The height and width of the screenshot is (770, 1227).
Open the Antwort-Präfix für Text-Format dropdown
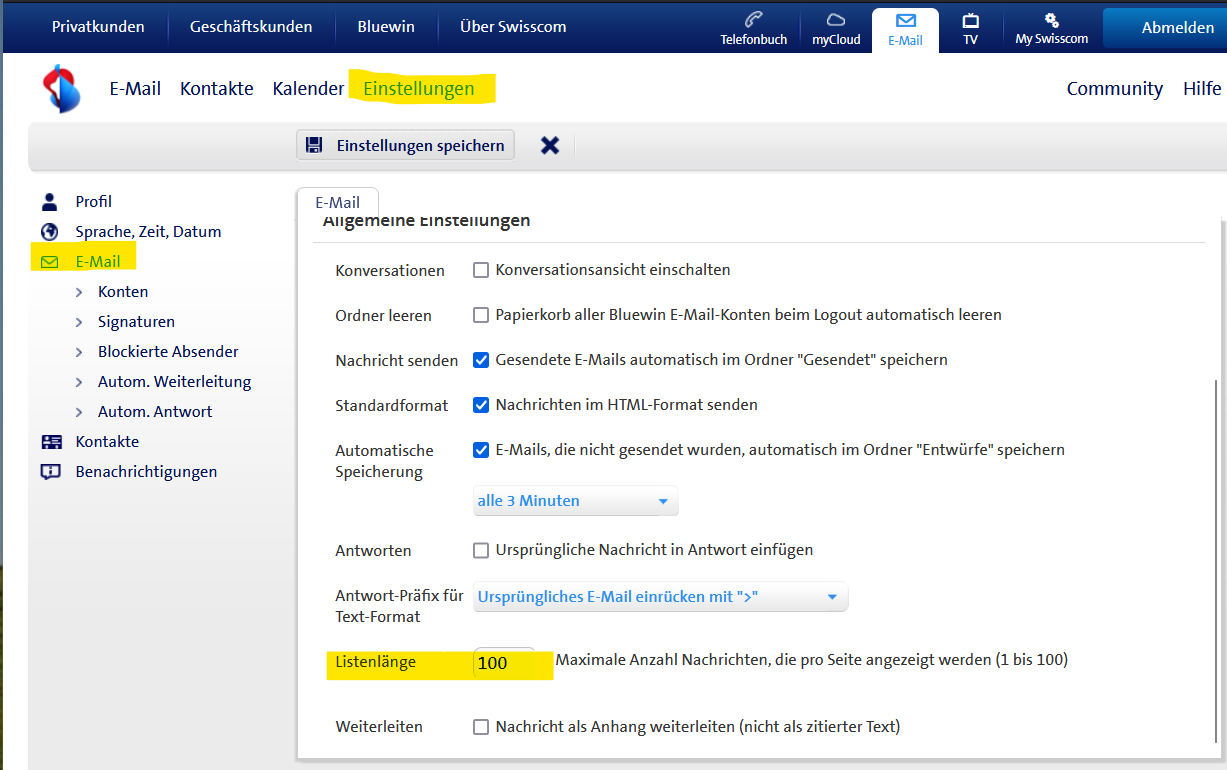[x=660, y=596]
